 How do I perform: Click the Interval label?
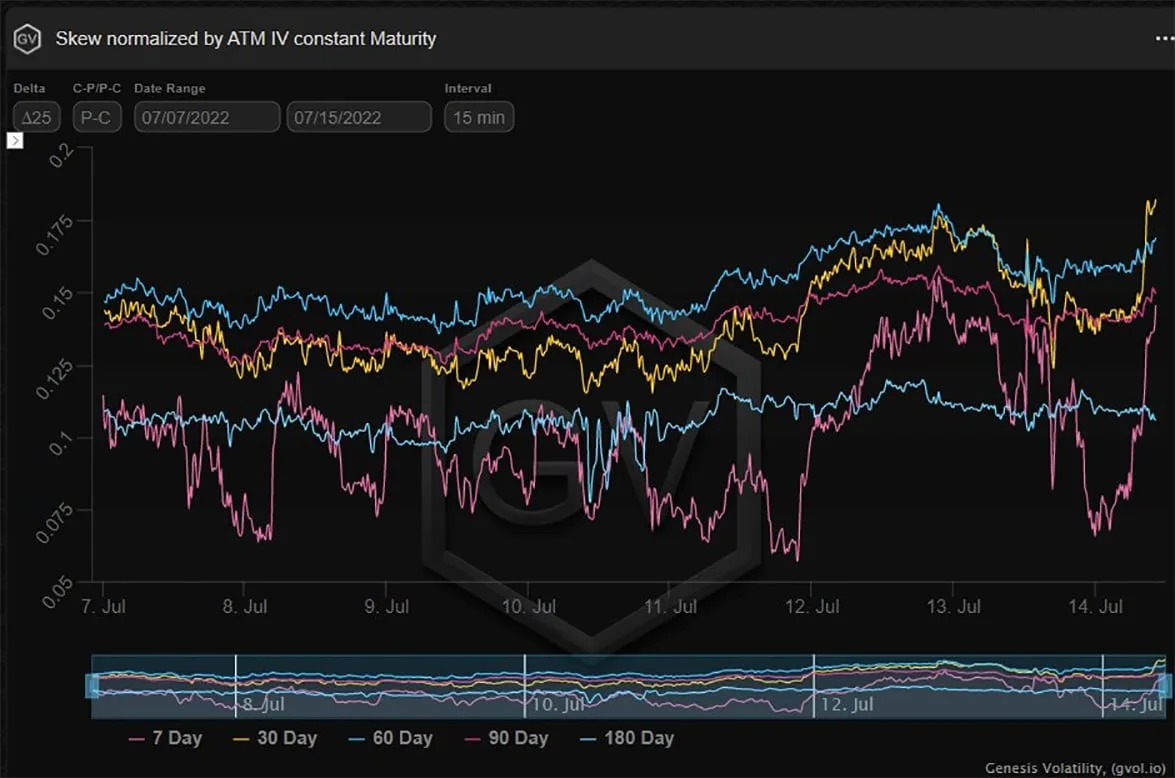coord(468,88)
